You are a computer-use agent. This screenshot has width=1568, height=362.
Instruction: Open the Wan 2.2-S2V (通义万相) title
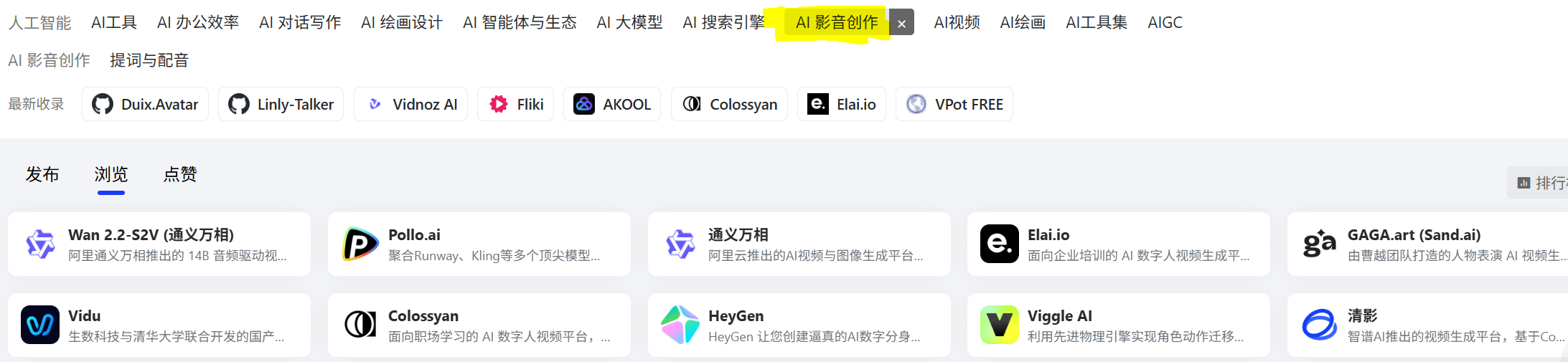151,235
